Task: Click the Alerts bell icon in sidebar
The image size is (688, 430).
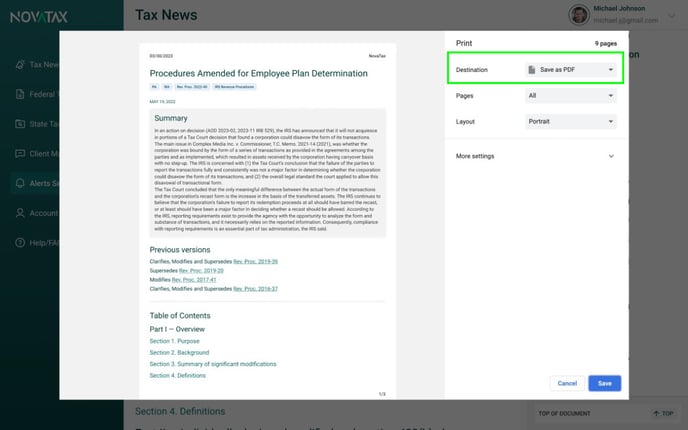Action: (x=20, y=183)
